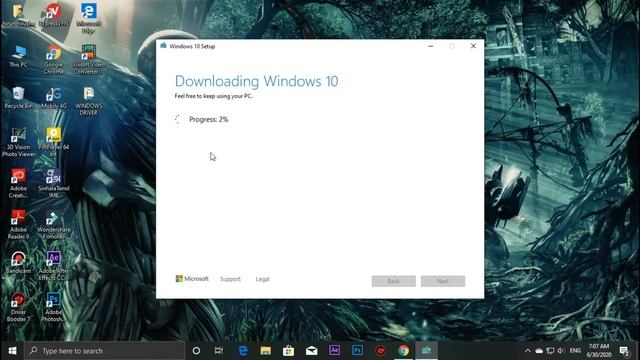The width and height of the screenshot is (640, 360).
Task: Open Cortana circle on taskbar
Action: (x=196, y=351)
